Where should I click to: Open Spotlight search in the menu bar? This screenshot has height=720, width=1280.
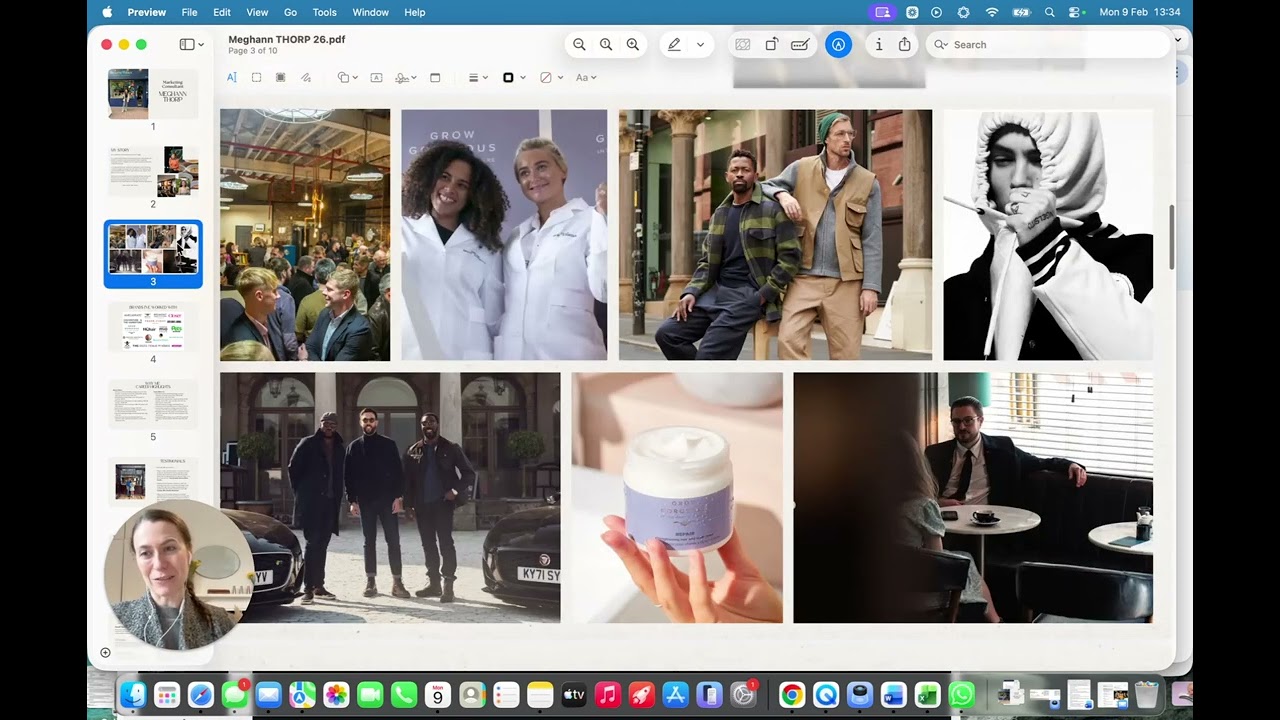(x=1049, y=12)
